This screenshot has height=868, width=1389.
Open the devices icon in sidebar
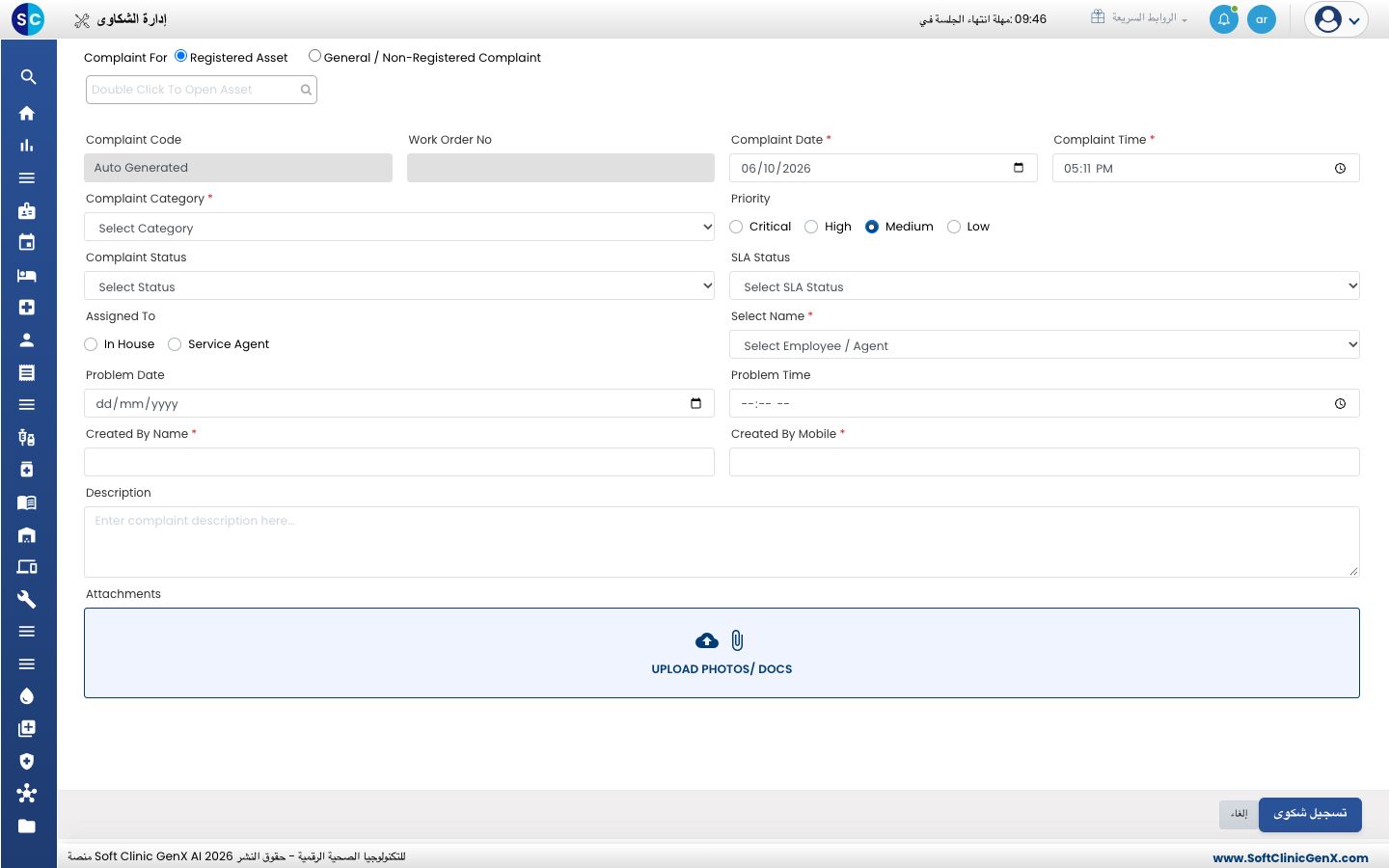(x=27, y=567)
